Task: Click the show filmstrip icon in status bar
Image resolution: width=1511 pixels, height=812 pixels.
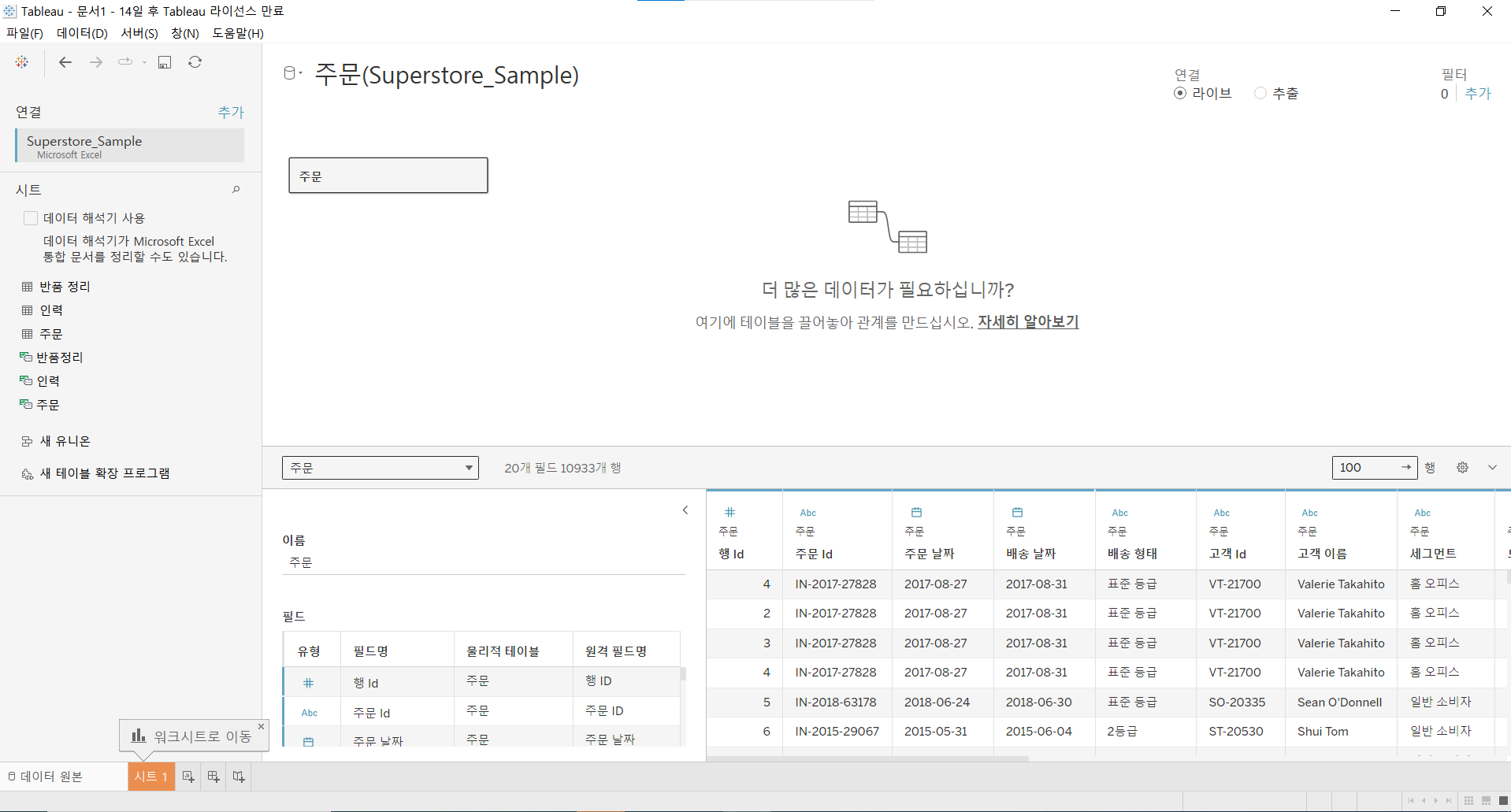Action: (x=1486, y=801)
